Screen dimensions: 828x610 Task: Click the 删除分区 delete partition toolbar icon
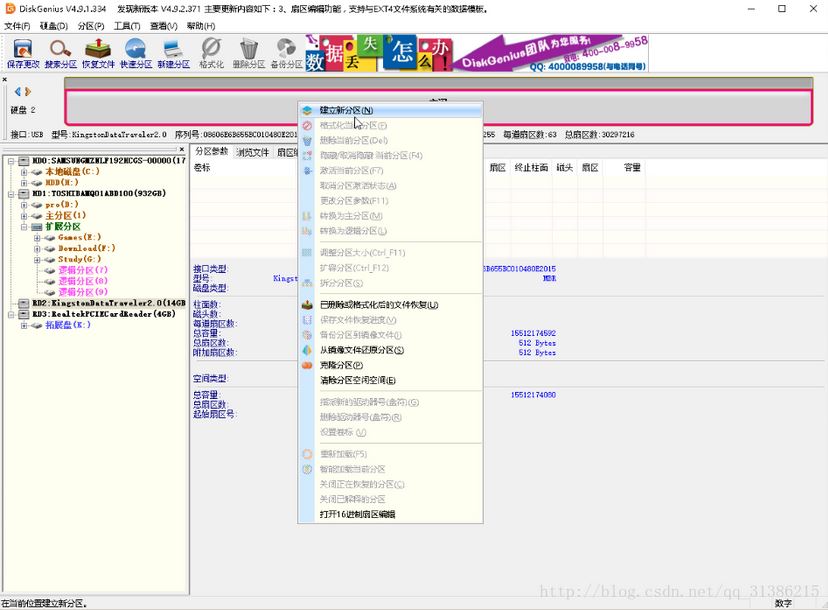[x=249, y=54]
